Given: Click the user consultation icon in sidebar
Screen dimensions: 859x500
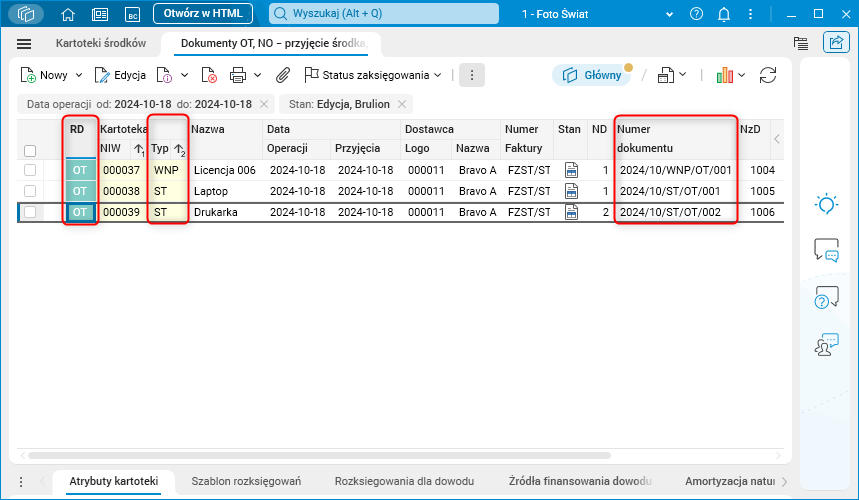Looking at the screenshot, I should (826, 344).
